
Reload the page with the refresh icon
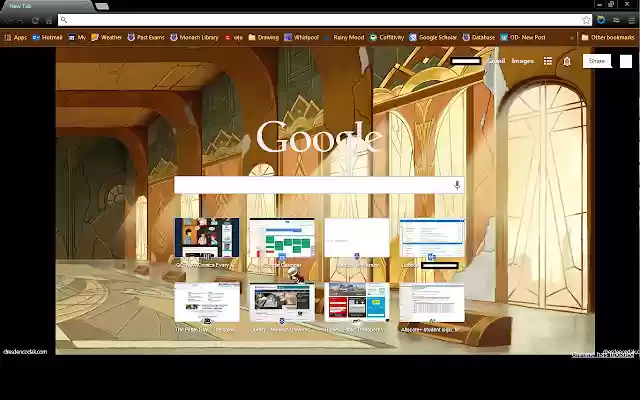coord(35,20)
